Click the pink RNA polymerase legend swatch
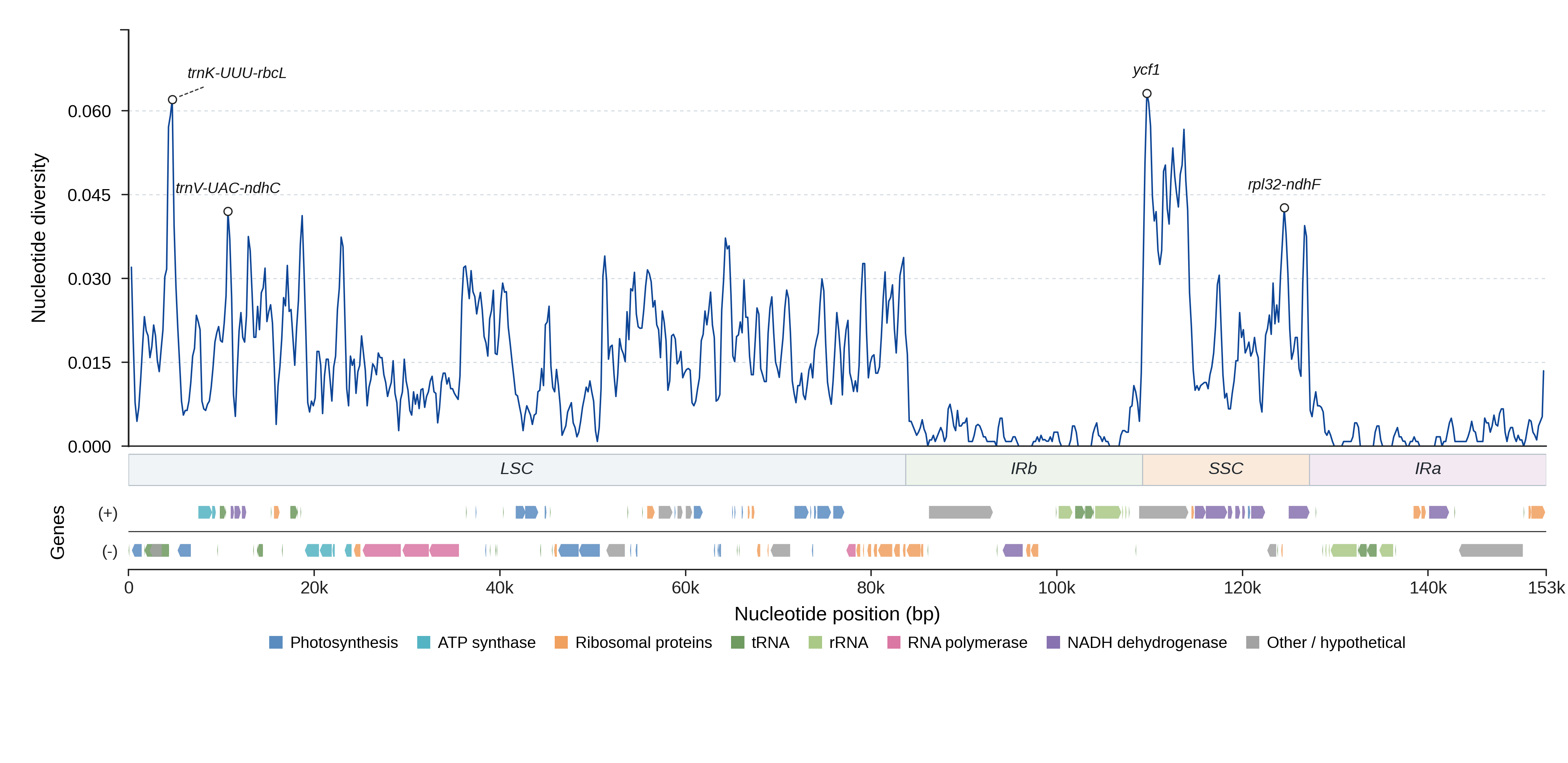The image size is (1568, 763). click(894, 642)
